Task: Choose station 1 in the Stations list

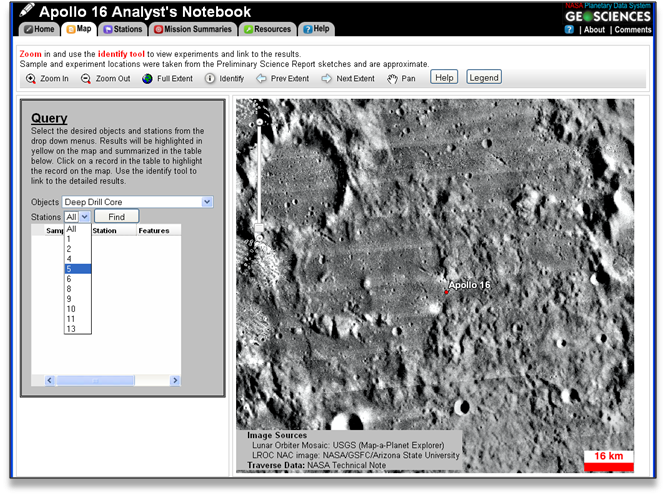Action: [x=78, y=239]
